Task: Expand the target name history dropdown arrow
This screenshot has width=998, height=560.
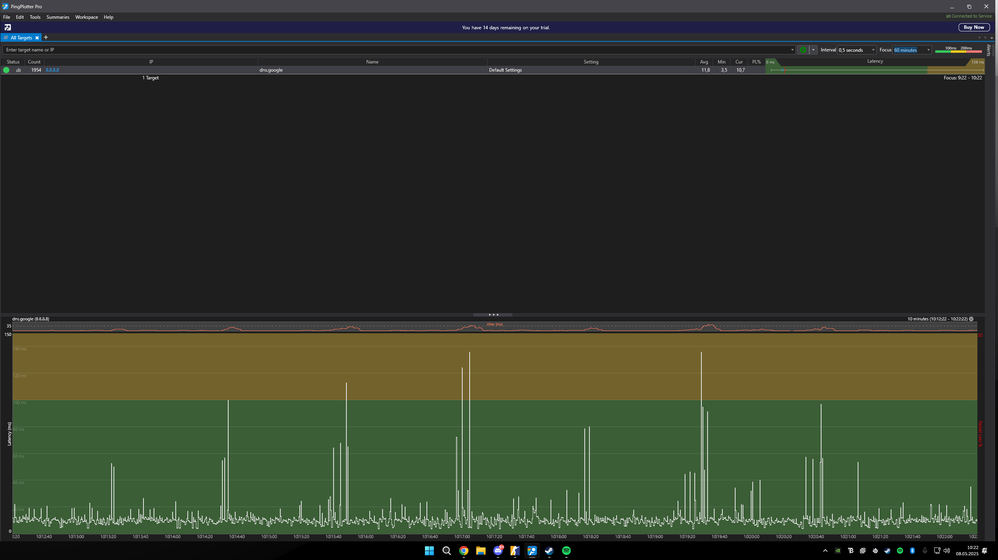Action: tap(792, 50)
